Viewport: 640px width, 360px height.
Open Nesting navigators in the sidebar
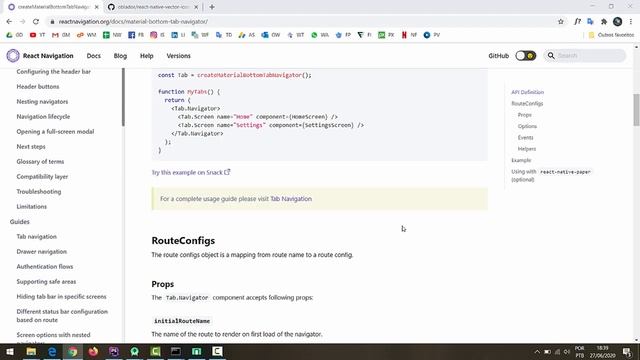[x=42, y=102]
